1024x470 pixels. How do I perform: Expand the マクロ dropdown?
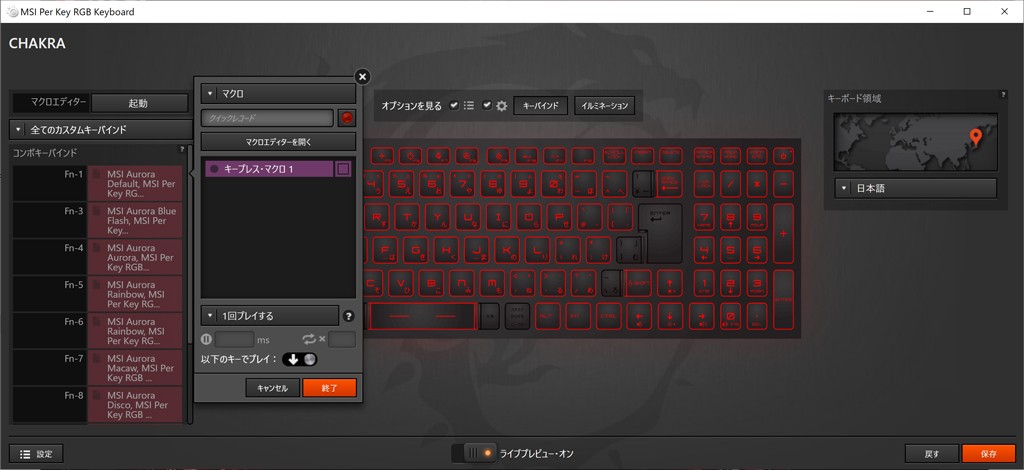point(278,94)
